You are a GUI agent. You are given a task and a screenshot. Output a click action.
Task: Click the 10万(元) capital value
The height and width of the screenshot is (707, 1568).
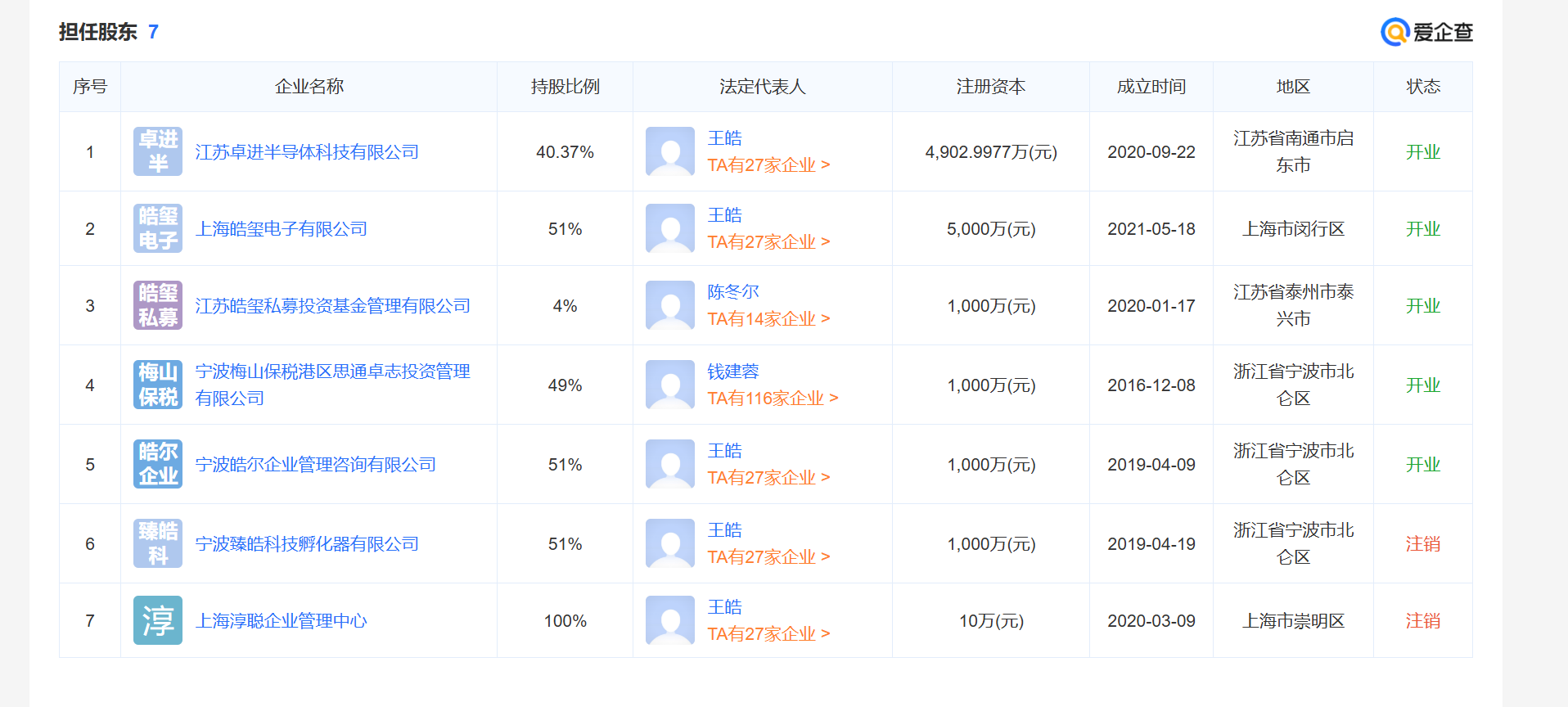[991, 621]
